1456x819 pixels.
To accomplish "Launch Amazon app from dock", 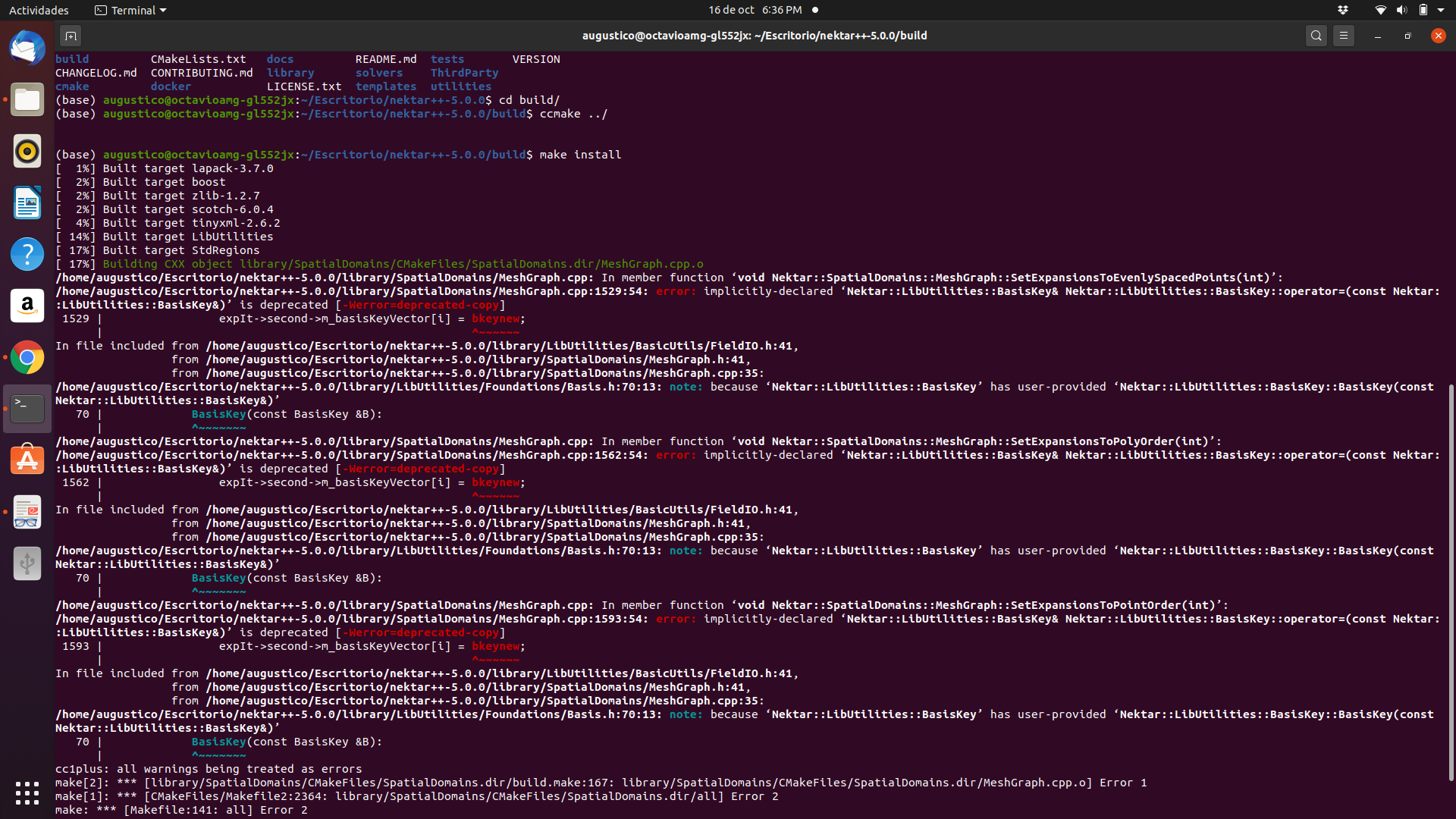I will (27, 306).
